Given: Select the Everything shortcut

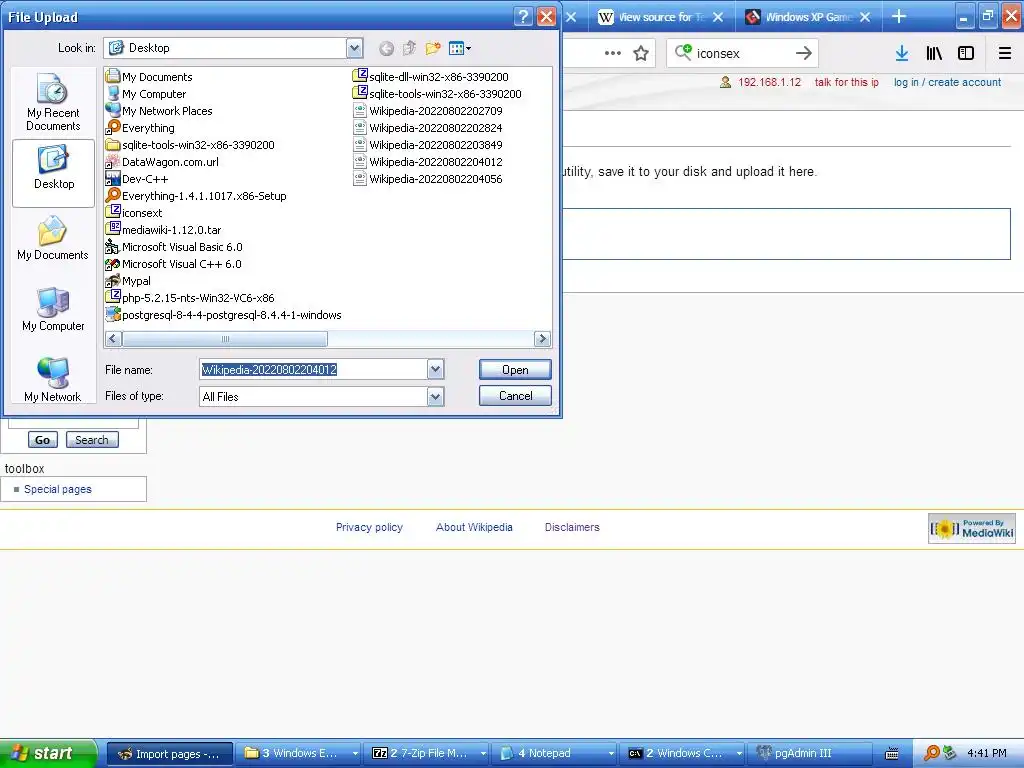Looking at the screenshot, I should (x=140, y=128).
